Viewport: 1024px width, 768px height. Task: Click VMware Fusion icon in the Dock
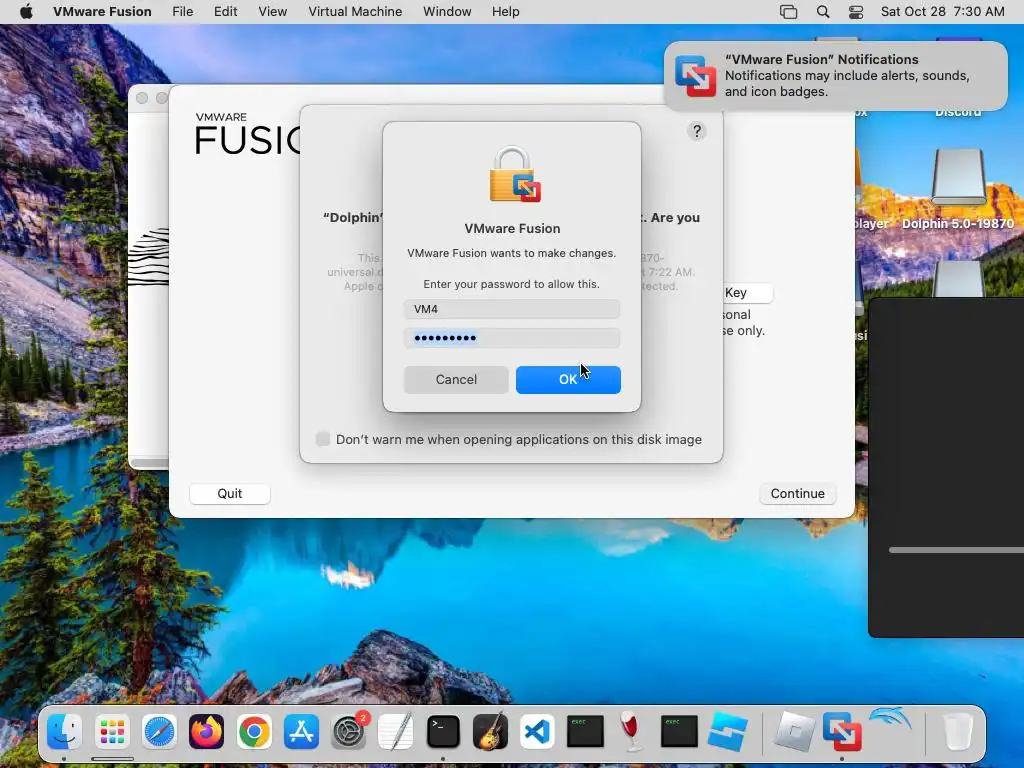(842, 731)
